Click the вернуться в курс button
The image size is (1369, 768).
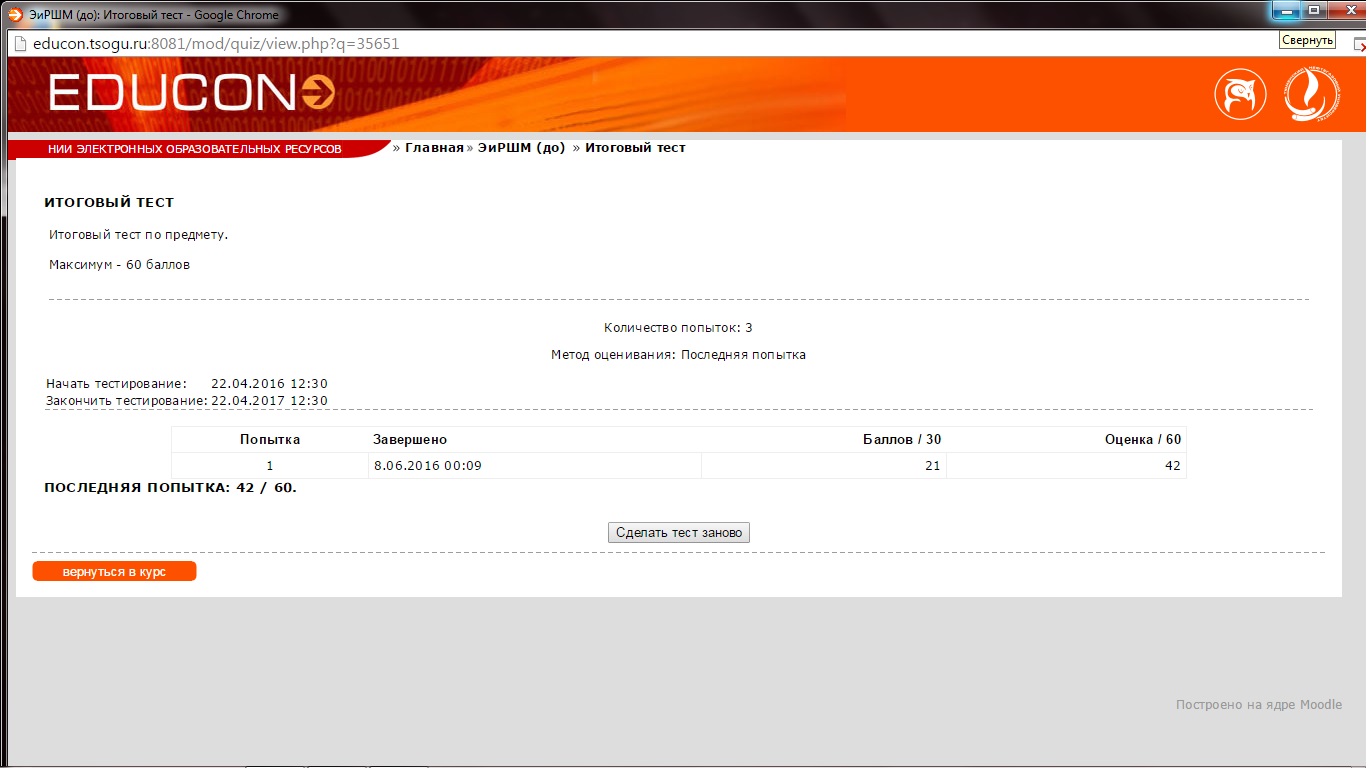[114, 572]
